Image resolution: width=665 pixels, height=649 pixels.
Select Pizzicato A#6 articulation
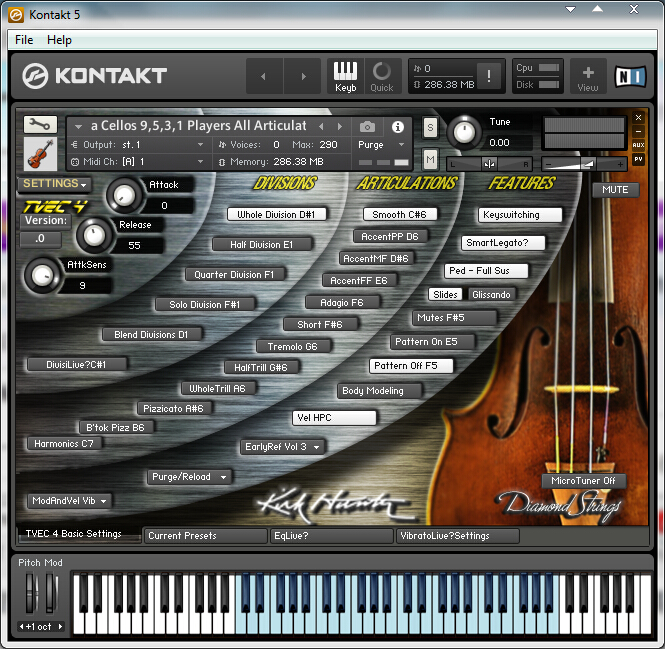point(173,408)
